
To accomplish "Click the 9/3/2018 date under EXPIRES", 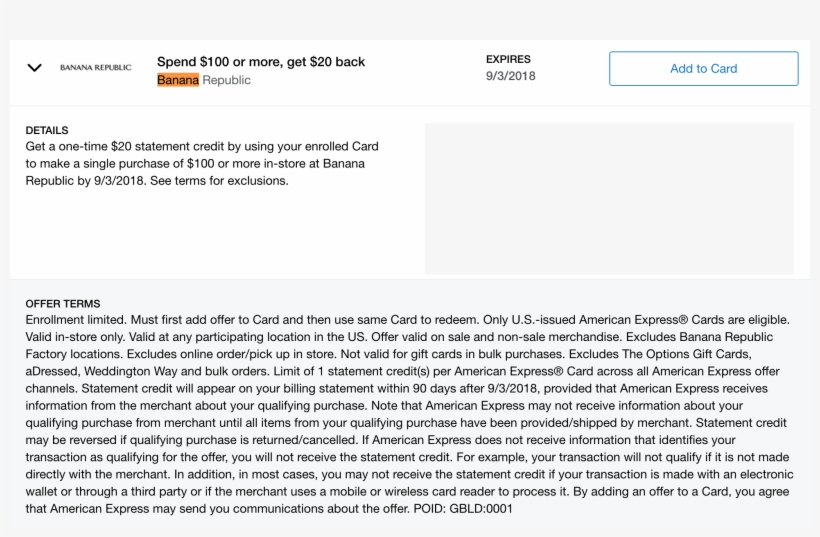I will [511, 76].
